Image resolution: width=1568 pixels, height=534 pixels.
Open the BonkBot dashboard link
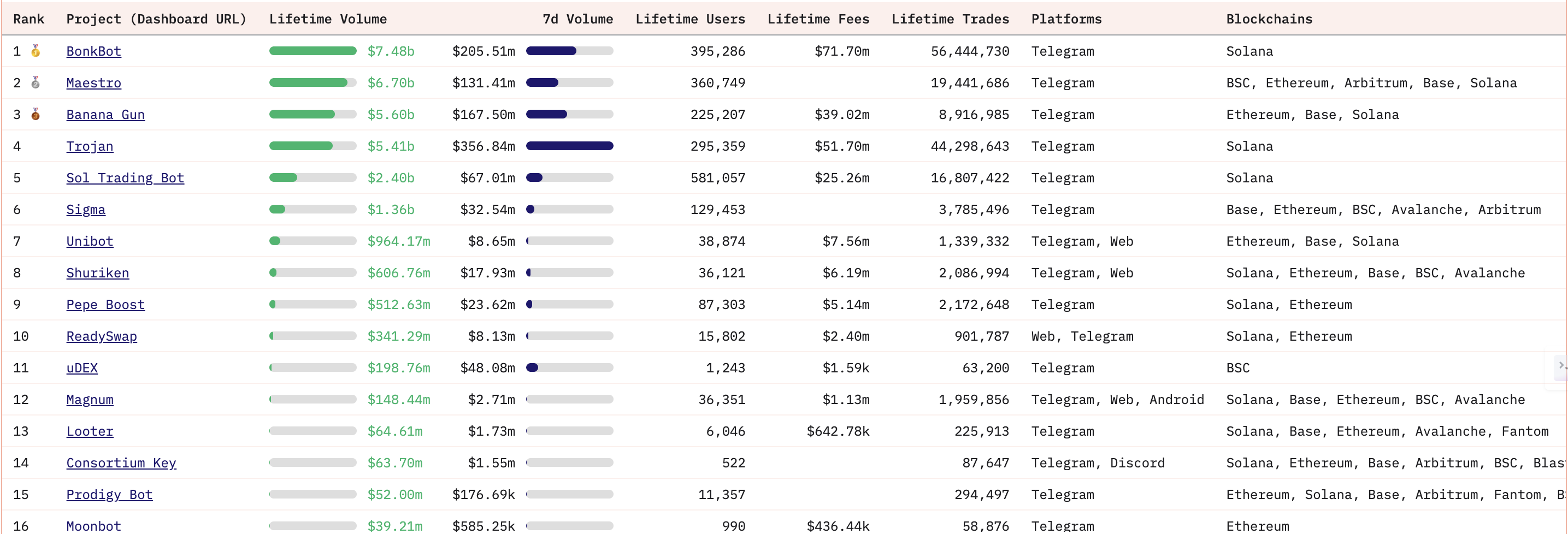[x=94, y=51]
